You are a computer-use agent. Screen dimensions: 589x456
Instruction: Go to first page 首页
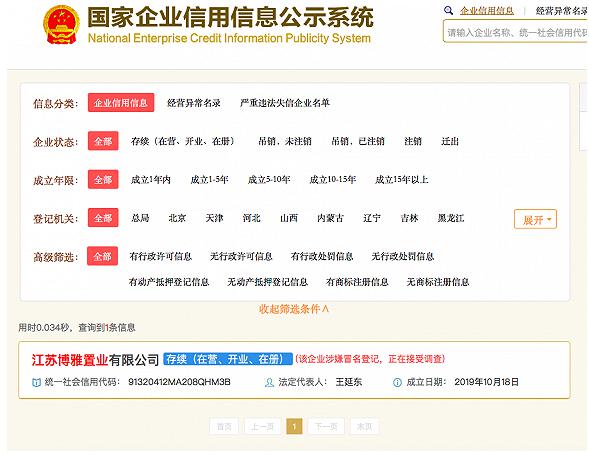pos(224,426)
